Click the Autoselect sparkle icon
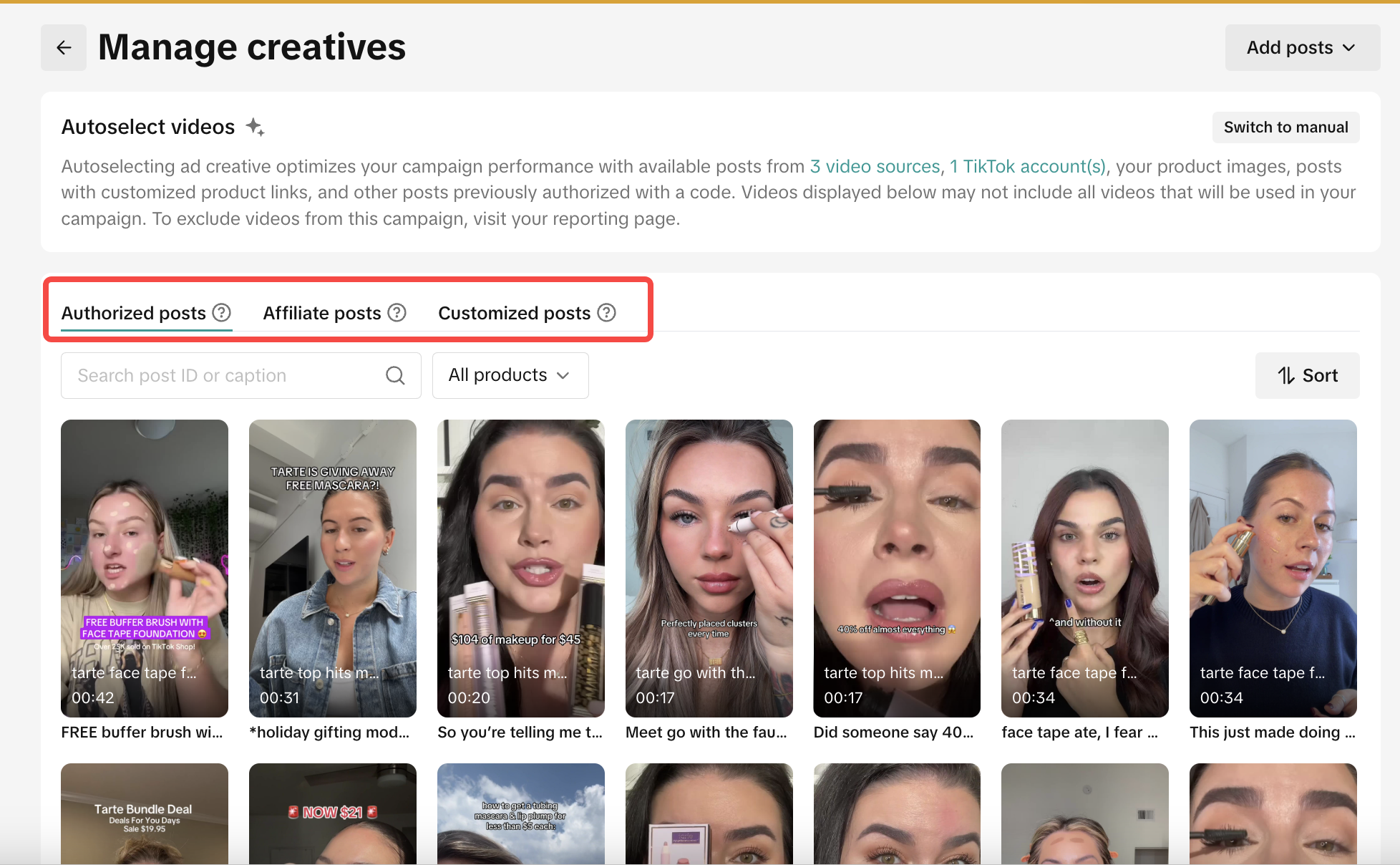The width and height of the screenshot is (1400, 865). [x=255, y=127]
